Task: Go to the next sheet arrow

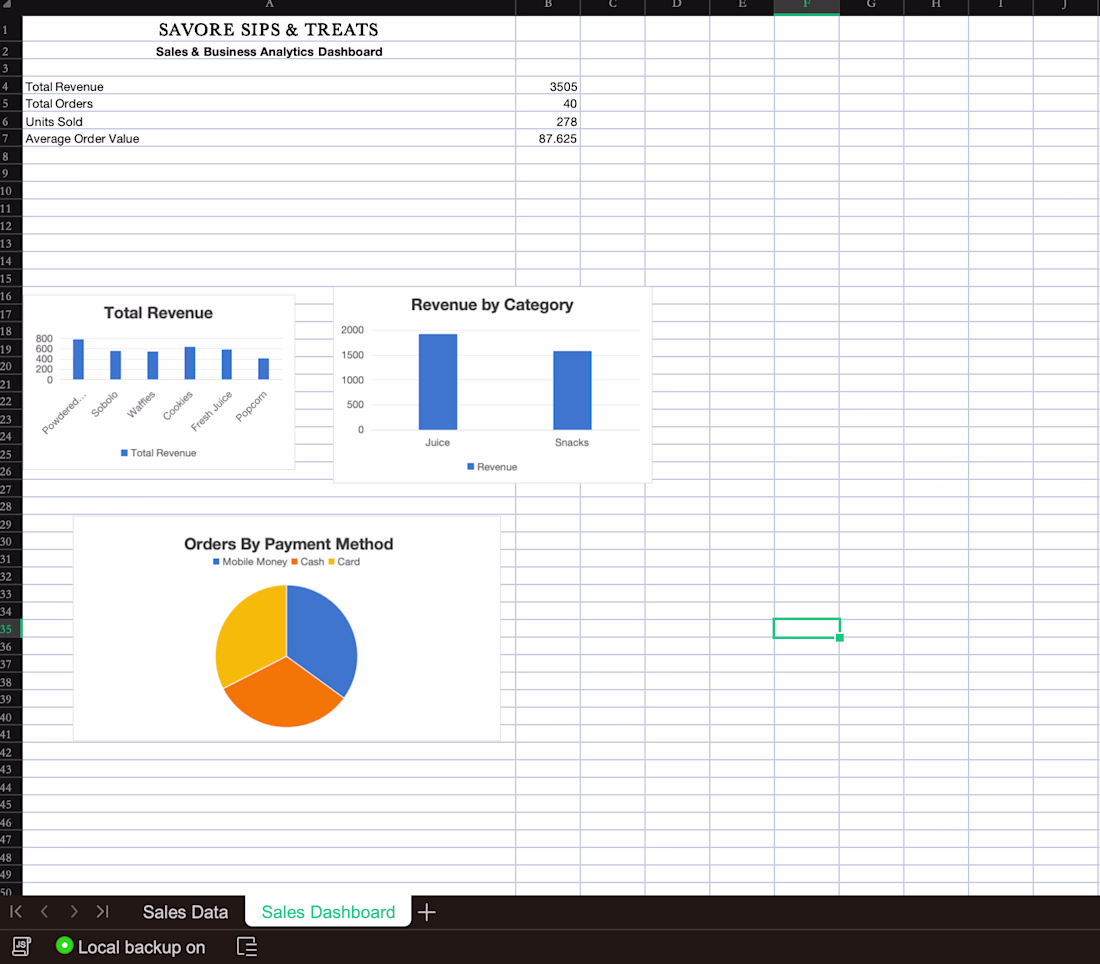Action: [74, 911]
